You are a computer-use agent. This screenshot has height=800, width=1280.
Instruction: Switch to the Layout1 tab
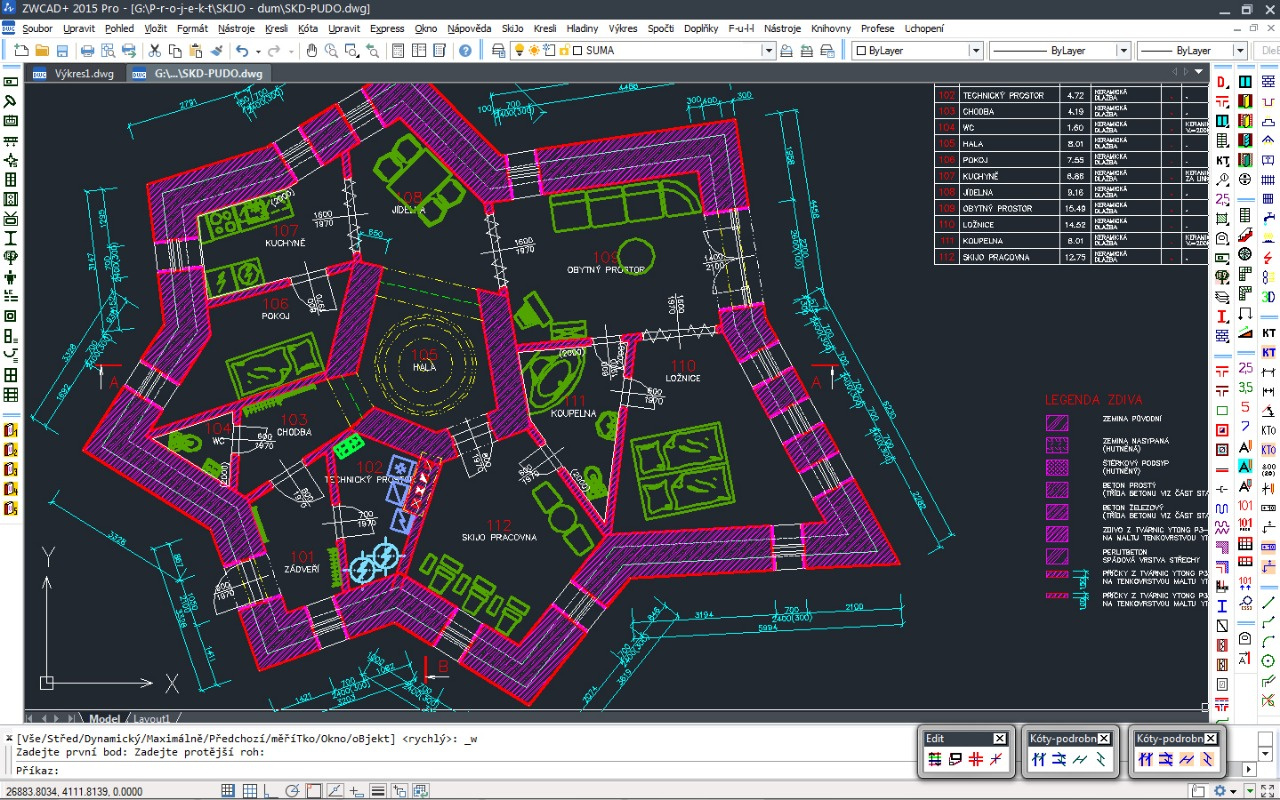coord(152,719)
